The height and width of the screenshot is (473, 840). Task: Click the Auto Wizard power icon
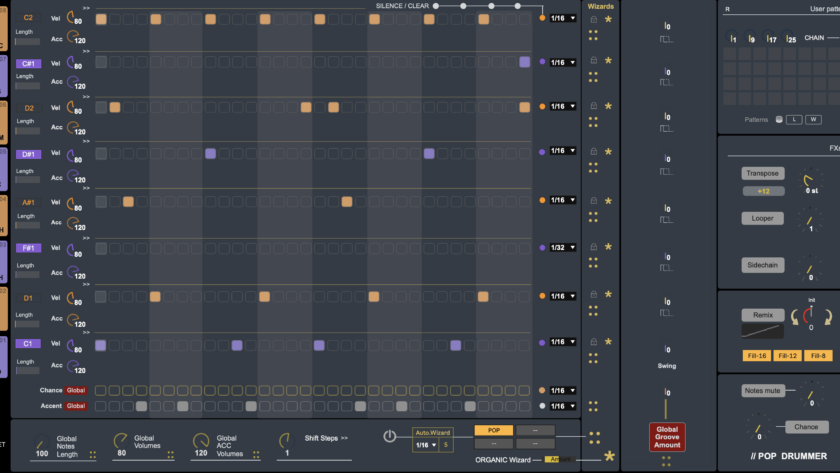tap(390, 436)
